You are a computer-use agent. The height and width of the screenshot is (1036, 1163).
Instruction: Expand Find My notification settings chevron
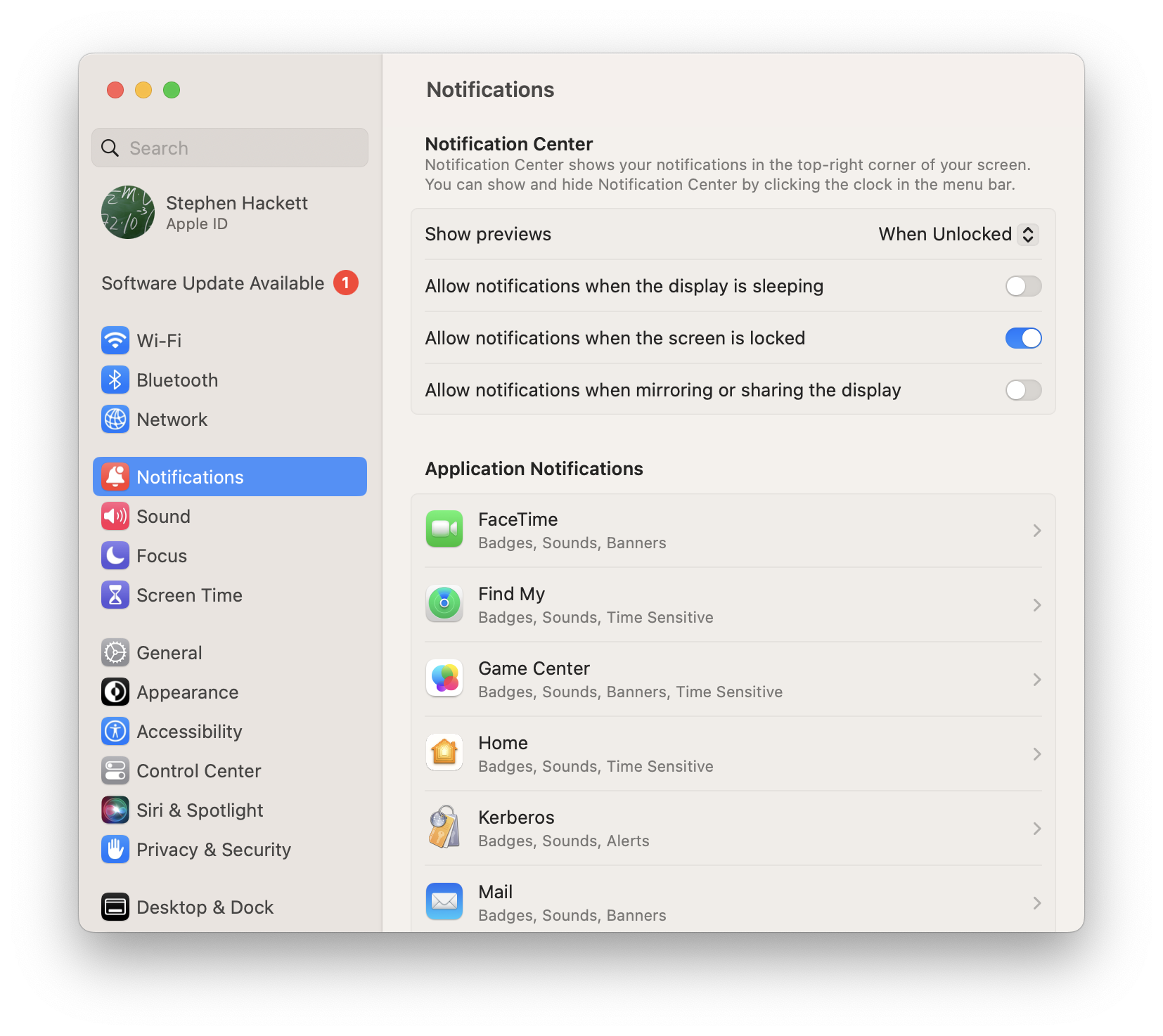pos(1036,605)
